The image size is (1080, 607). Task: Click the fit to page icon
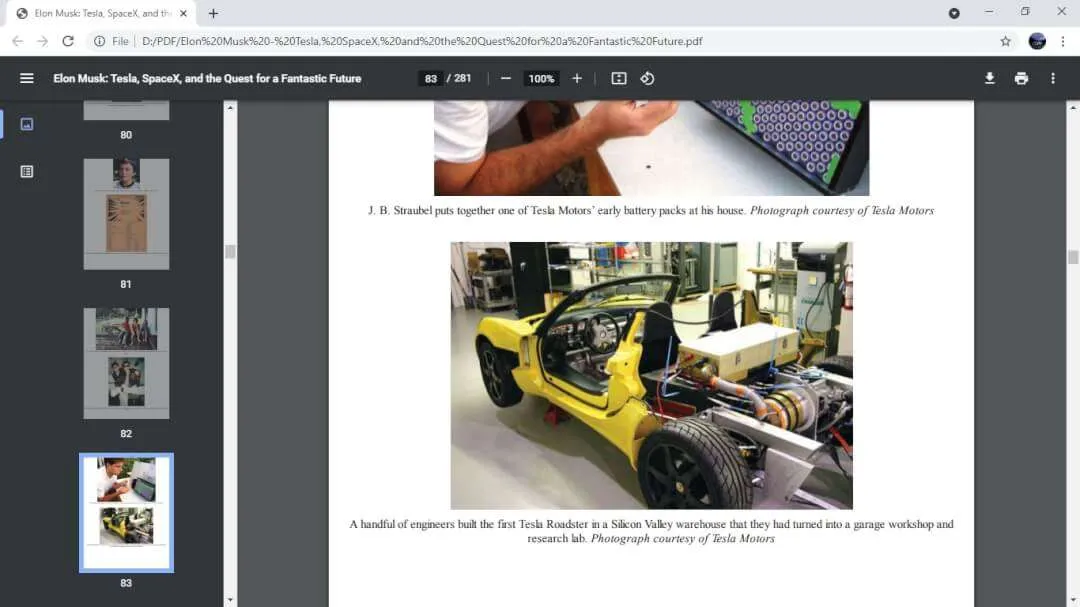[x=619, y=79]
